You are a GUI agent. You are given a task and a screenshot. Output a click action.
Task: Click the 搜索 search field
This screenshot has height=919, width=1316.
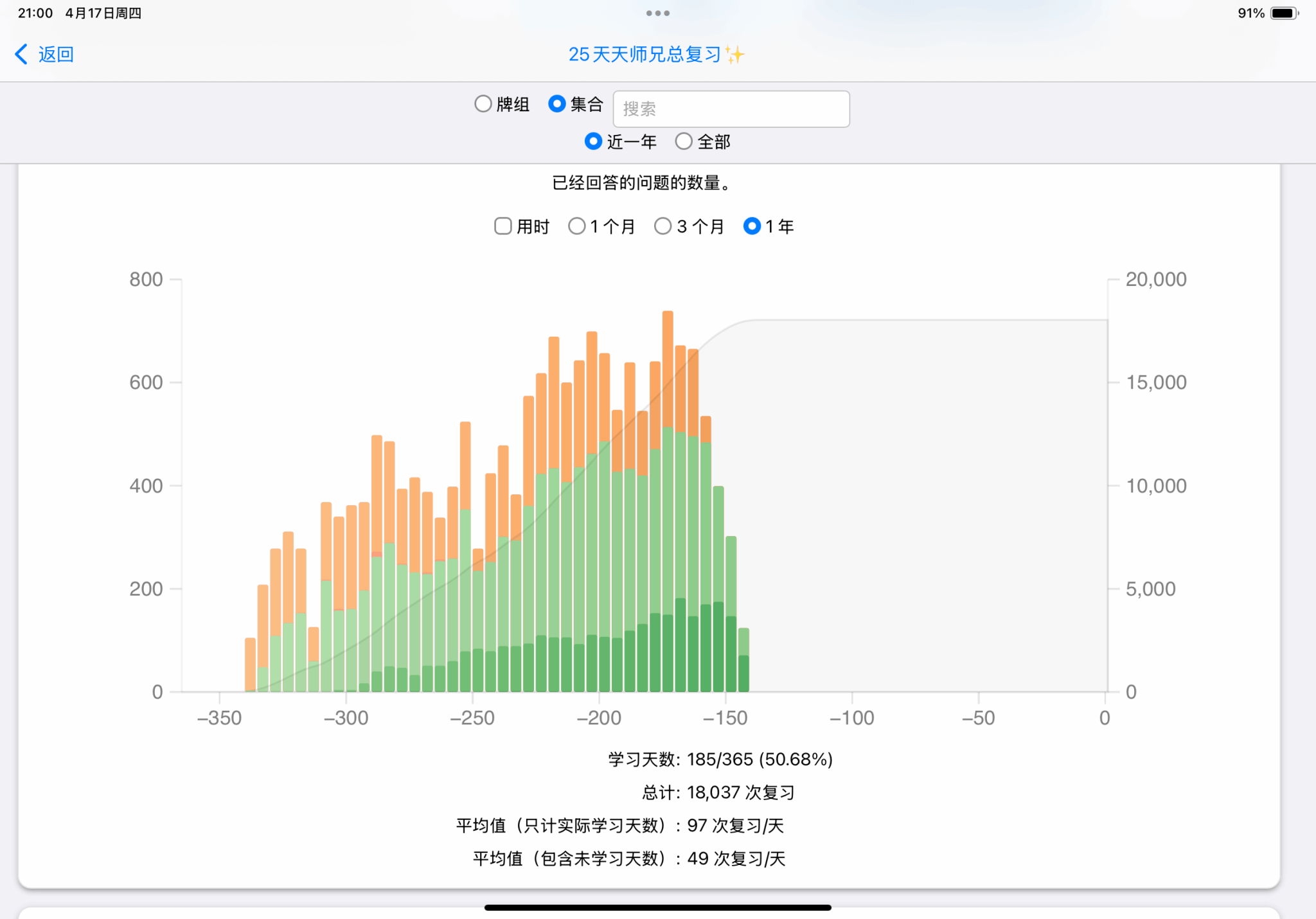[731, 109]
